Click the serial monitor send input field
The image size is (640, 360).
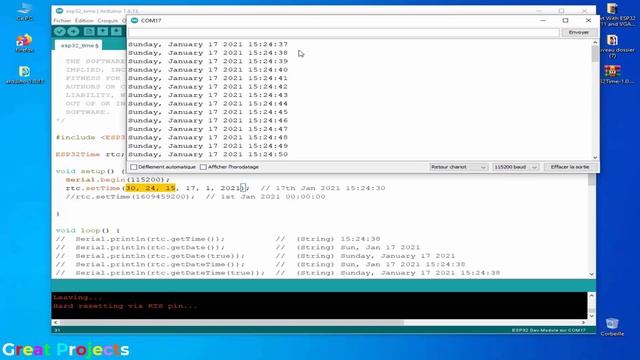pyautogui.click(x=344, y=32)
